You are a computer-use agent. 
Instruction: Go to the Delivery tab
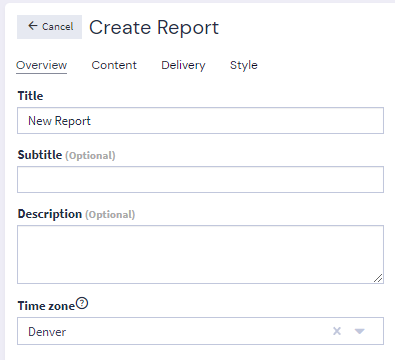(183, 65)
